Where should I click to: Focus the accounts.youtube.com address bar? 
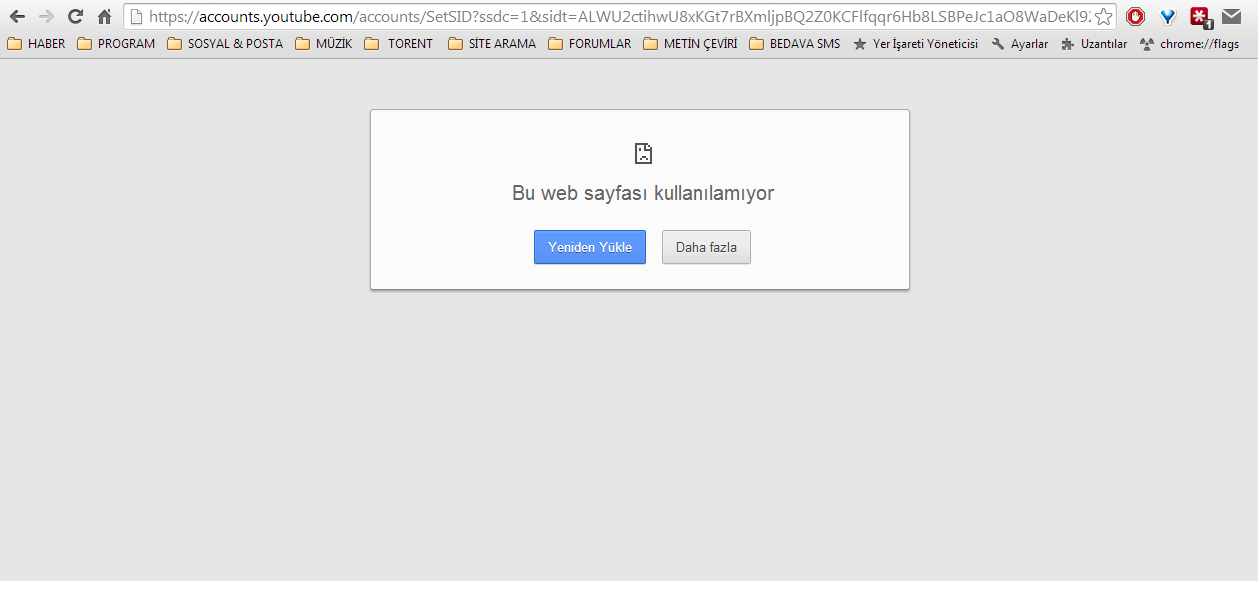point(620,16)
